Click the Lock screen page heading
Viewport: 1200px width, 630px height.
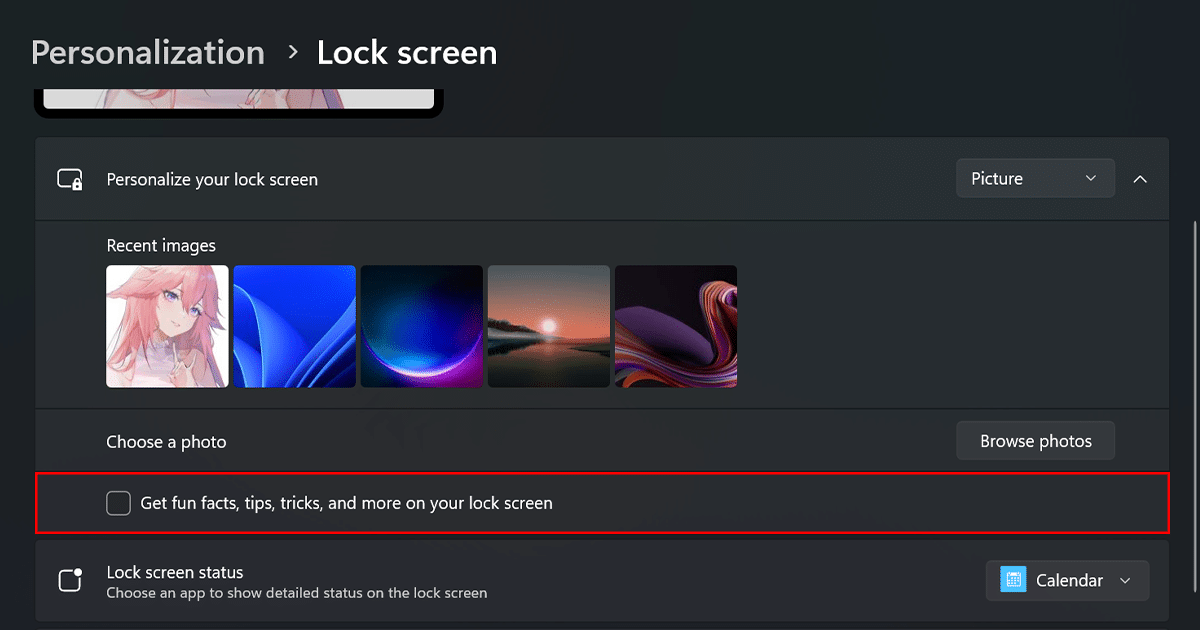pyautogui.click(x=407, y=52)
